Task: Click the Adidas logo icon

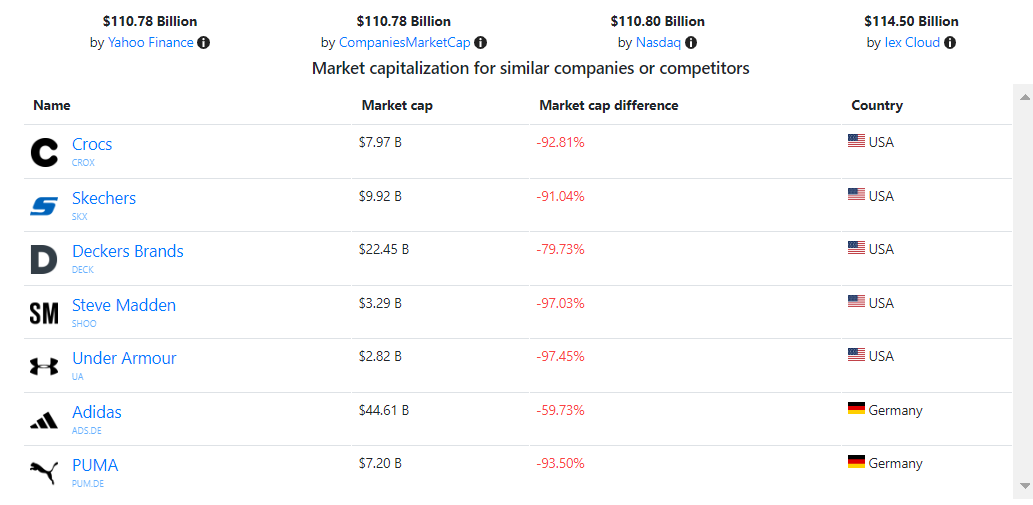Action: (44, 420)
